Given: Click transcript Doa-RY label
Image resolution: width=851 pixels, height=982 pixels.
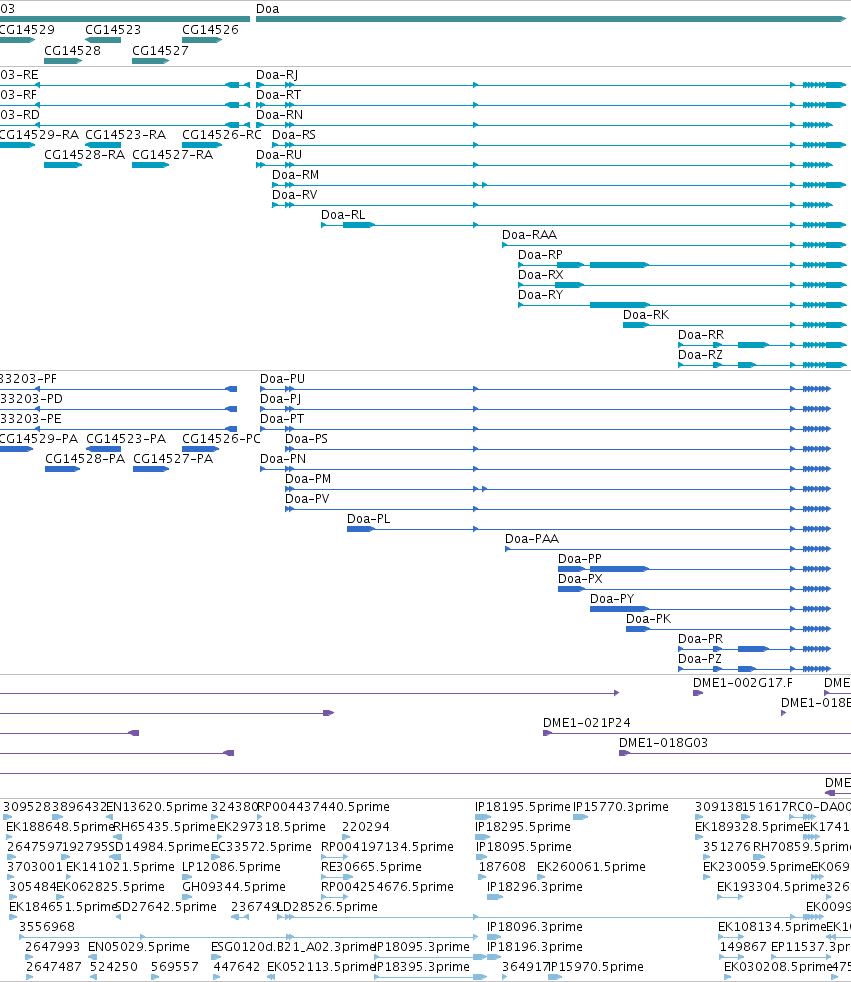Looking at the screenshot, I should tap(540, 296).
